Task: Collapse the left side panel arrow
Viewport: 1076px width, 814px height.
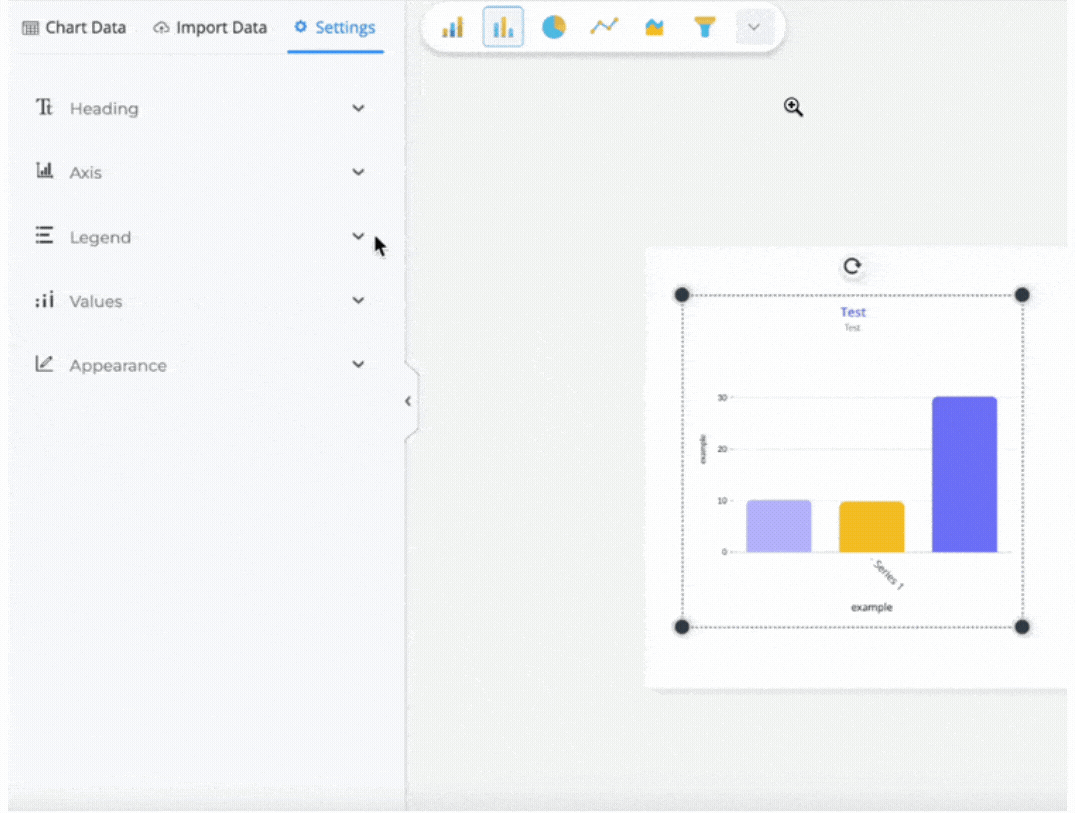Action: click(408, 401)
